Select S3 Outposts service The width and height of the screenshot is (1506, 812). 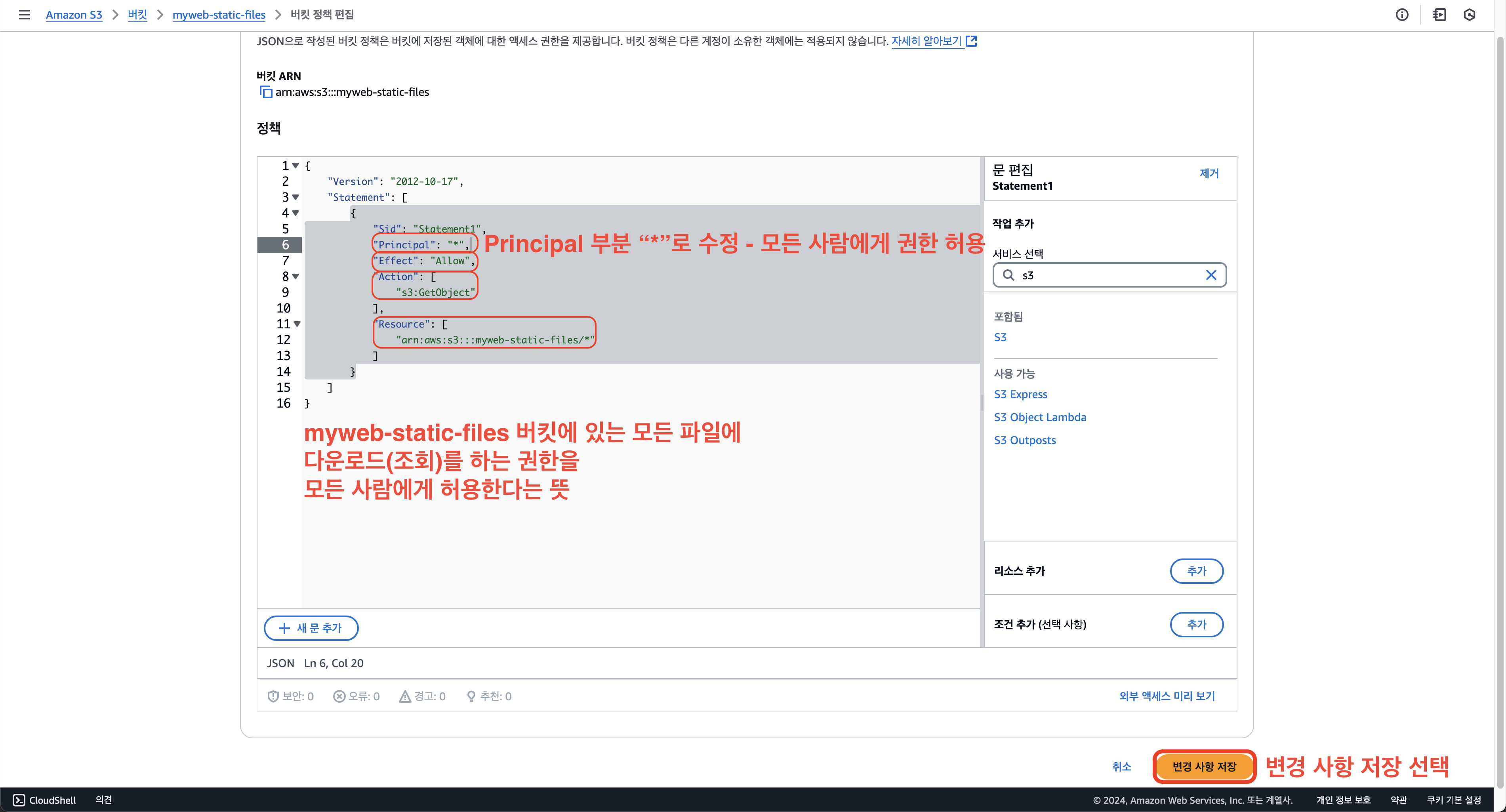[x=1025, y=440]
